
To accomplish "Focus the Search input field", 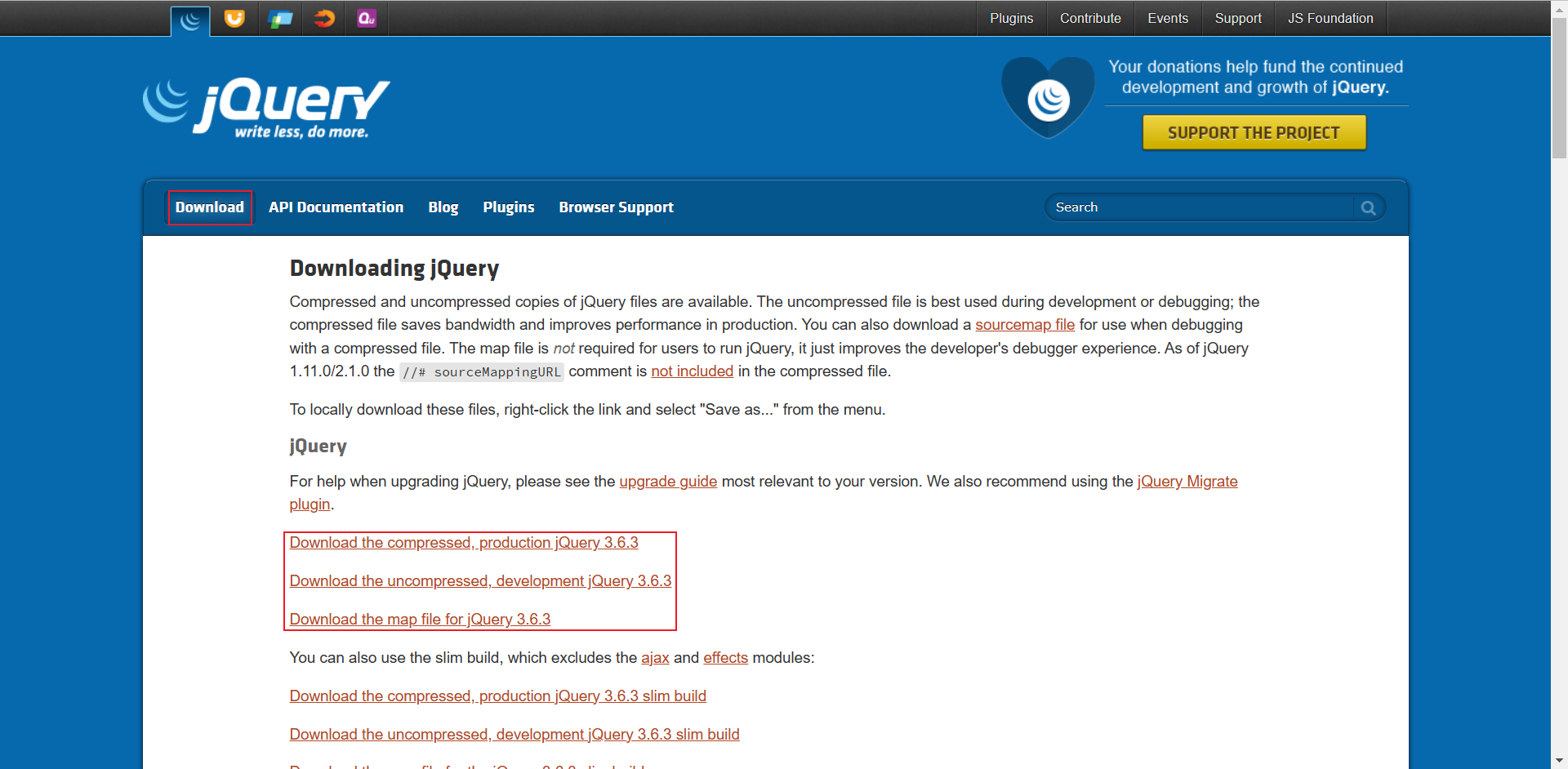I will 1200,207.
